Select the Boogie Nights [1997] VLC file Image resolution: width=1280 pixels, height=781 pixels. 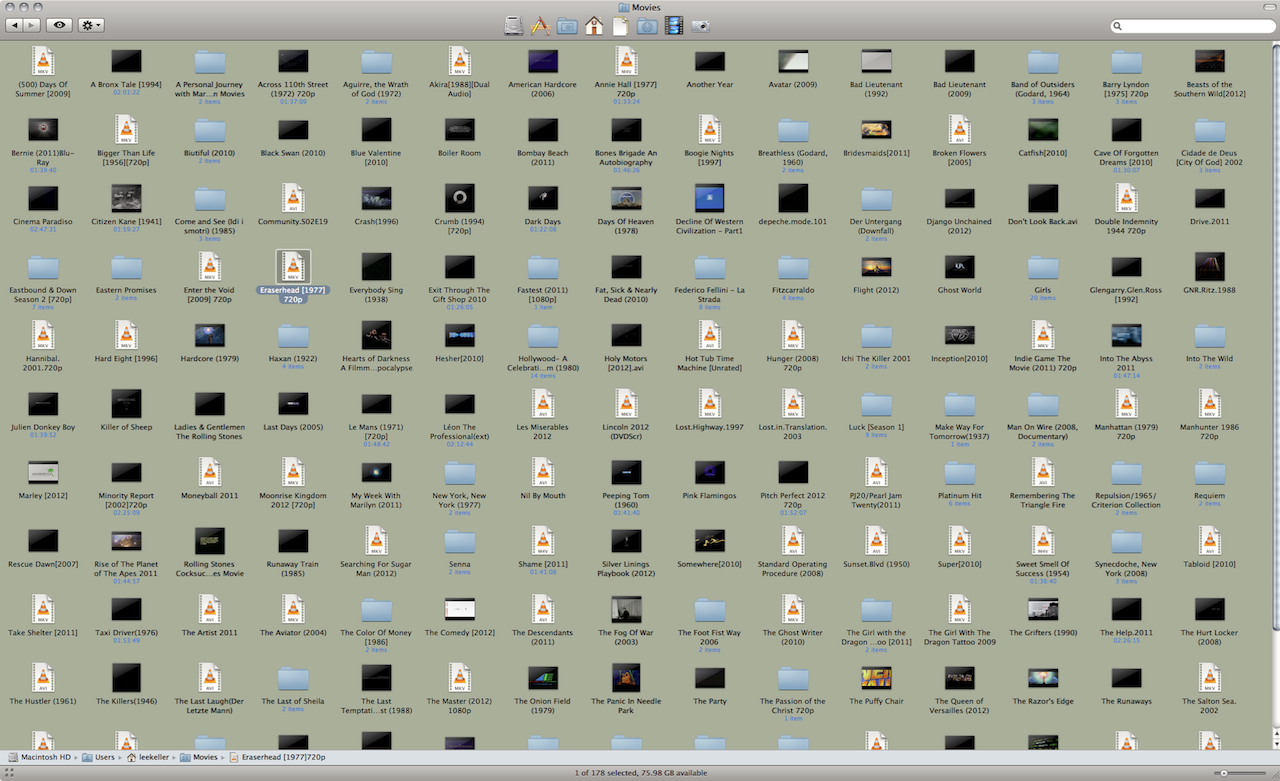pyautogui.click(x=709, y=129)
